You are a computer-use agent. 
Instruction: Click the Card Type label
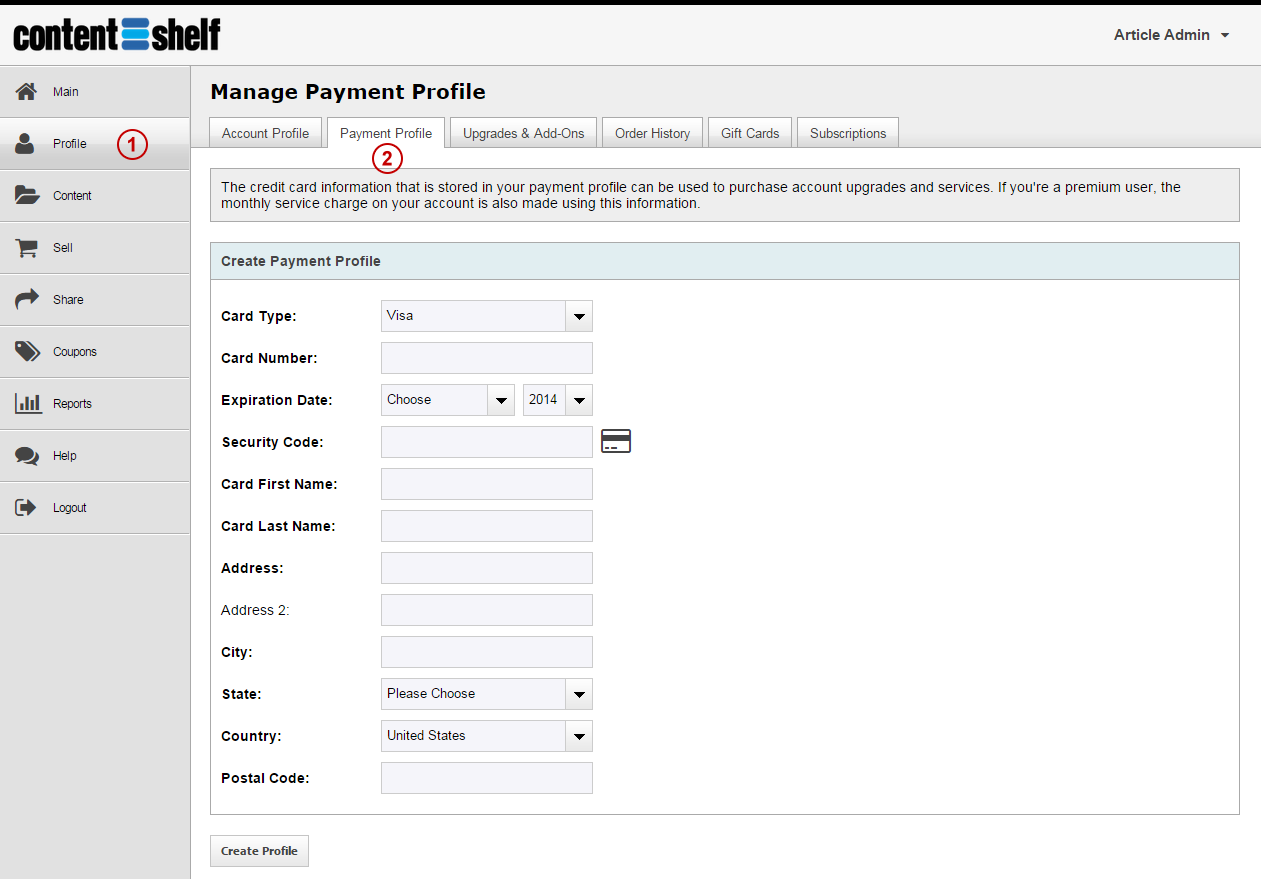[x=259, y=316]
